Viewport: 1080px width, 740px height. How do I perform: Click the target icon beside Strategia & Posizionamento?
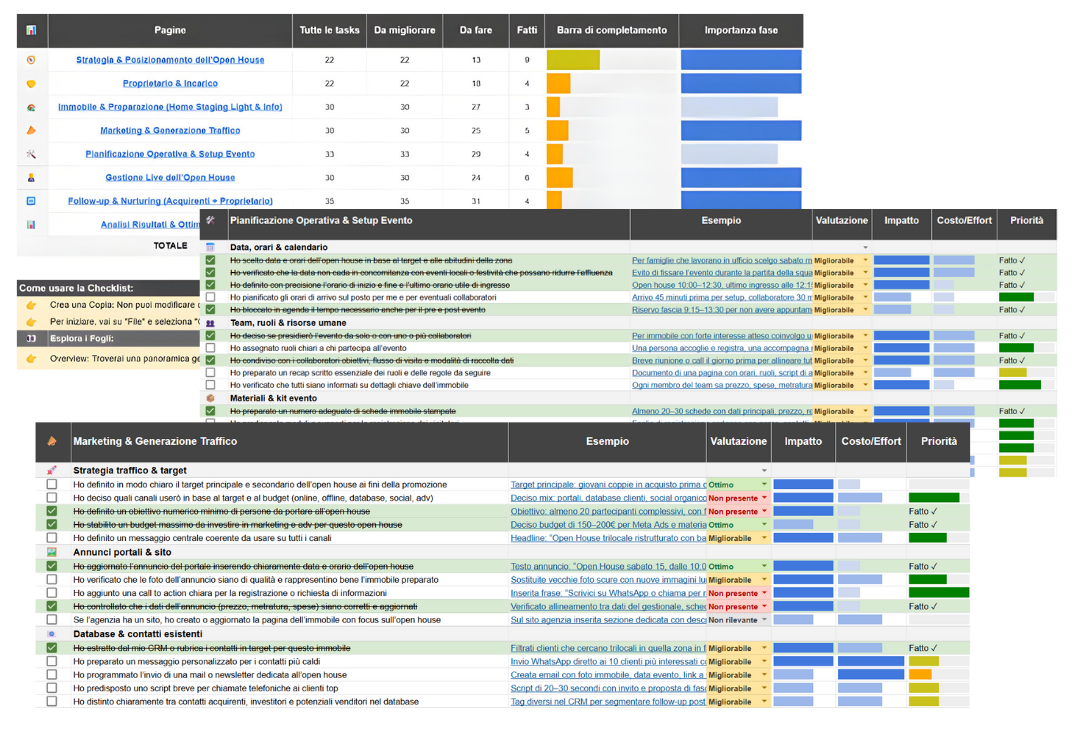pyautogui.click(x=31, y=60)
